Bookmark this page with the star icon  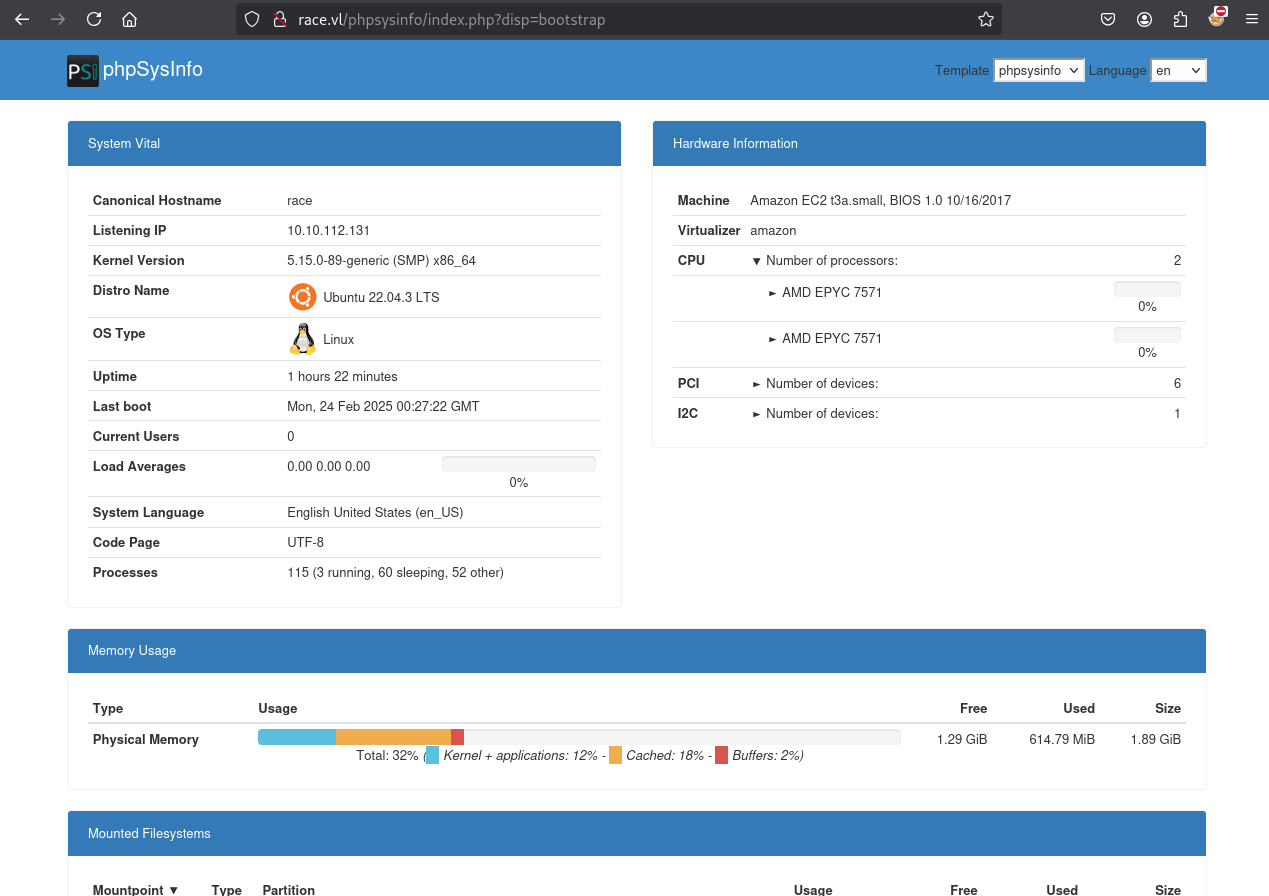pyautogui.click(x=986, y=19)
